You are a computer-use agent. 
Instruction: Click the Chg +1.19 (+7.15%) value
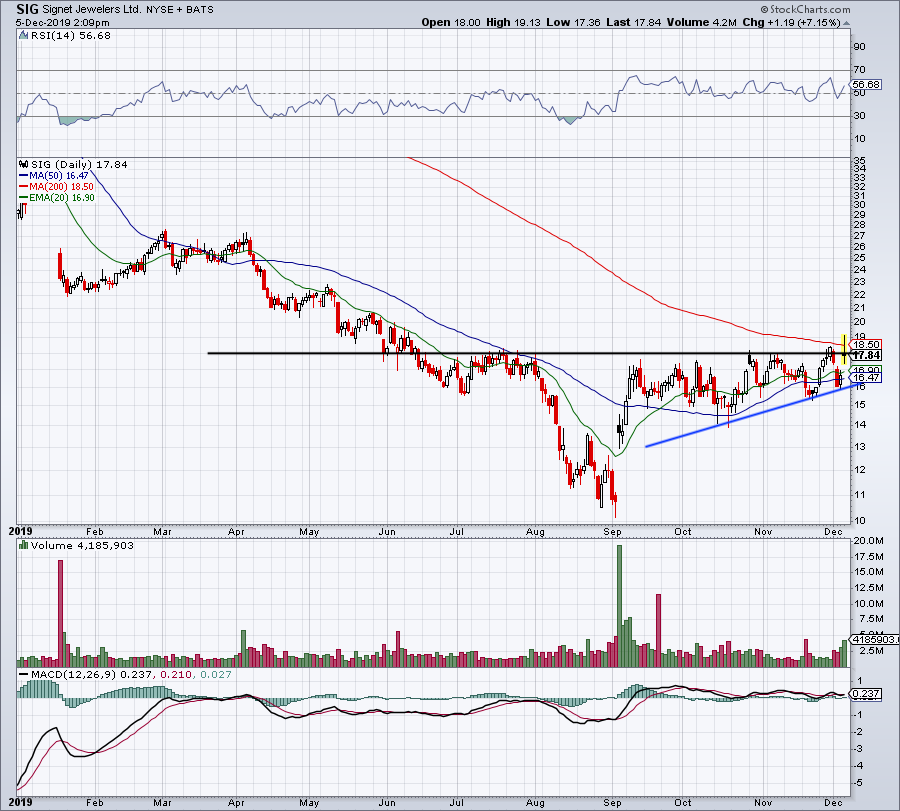click(x=792, y=22)
